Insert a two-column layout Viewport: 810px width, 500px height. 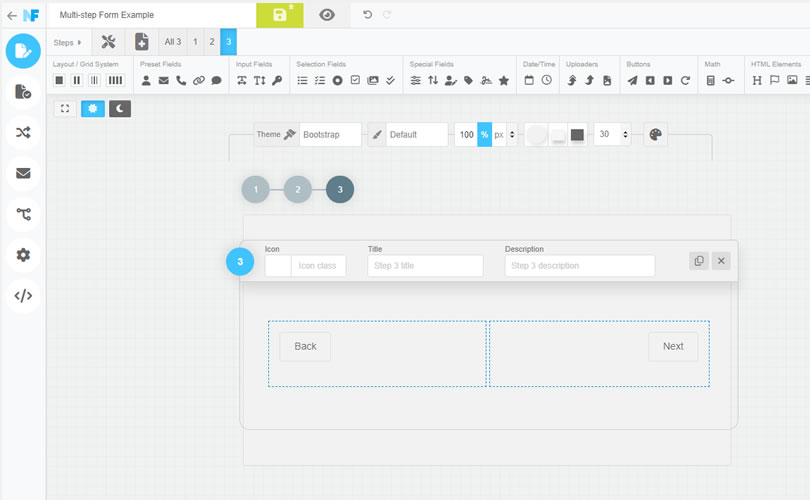[x=76, y=80]
